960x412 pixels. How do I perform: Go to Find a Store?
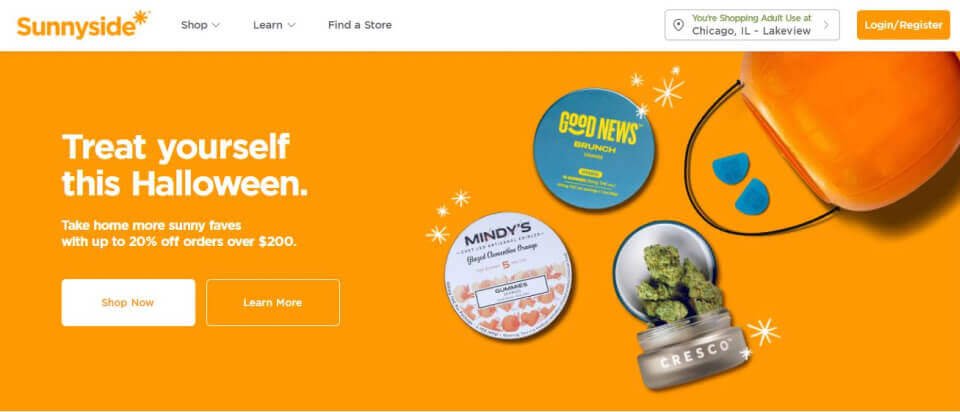[360, 25]
